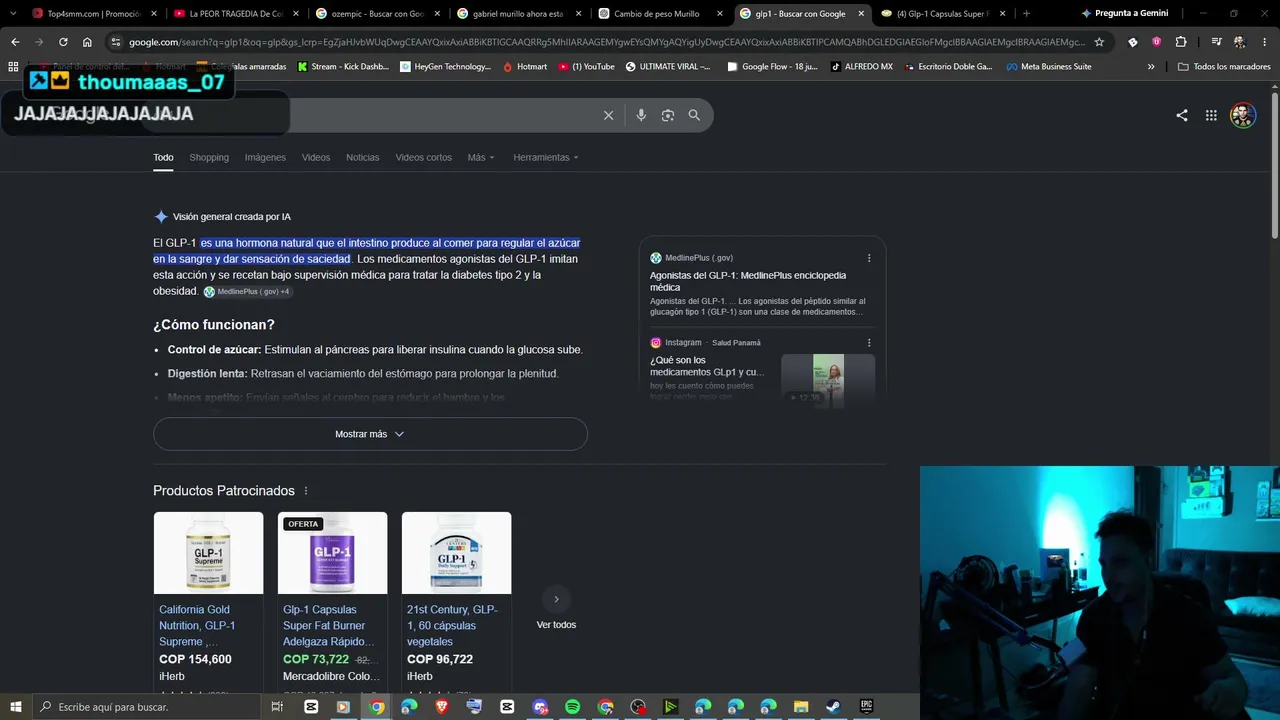Open Spotify from the taskbar
The width and height of the screenshot is (1280, 720).
tap(572, 707)
